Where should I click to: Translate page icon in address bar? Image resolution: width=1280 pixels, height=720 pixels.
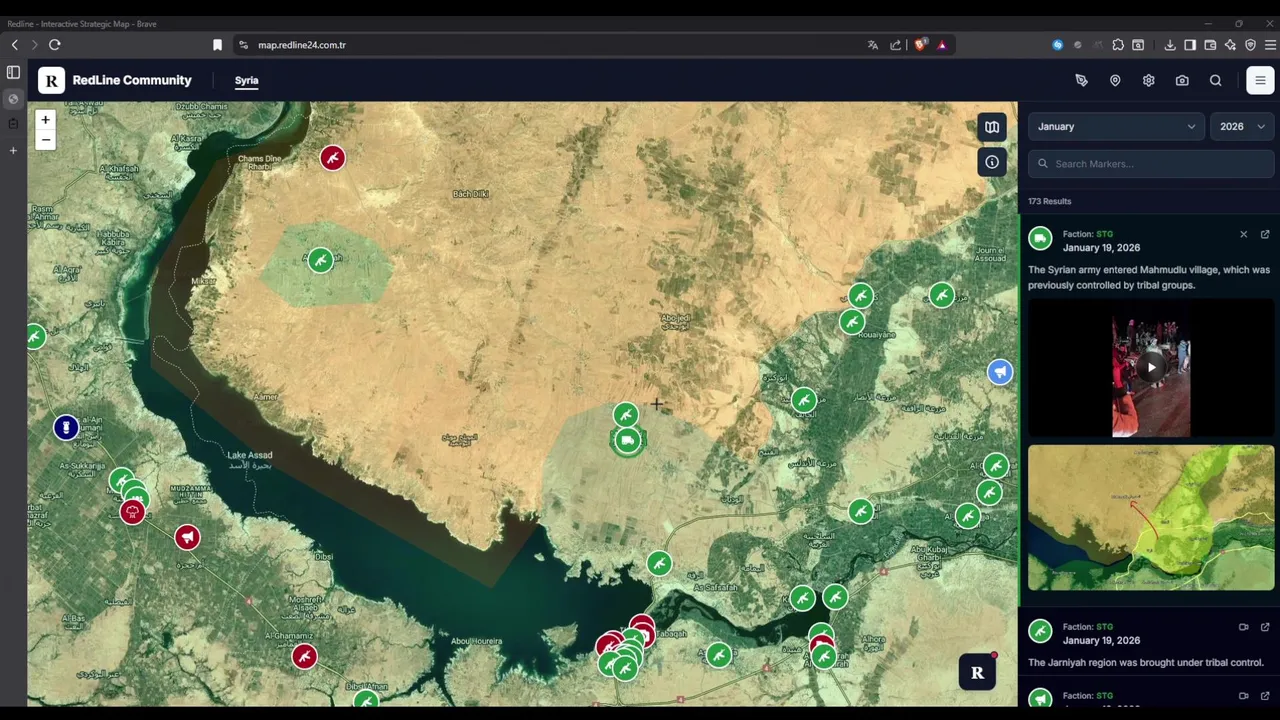coord(873,45)
